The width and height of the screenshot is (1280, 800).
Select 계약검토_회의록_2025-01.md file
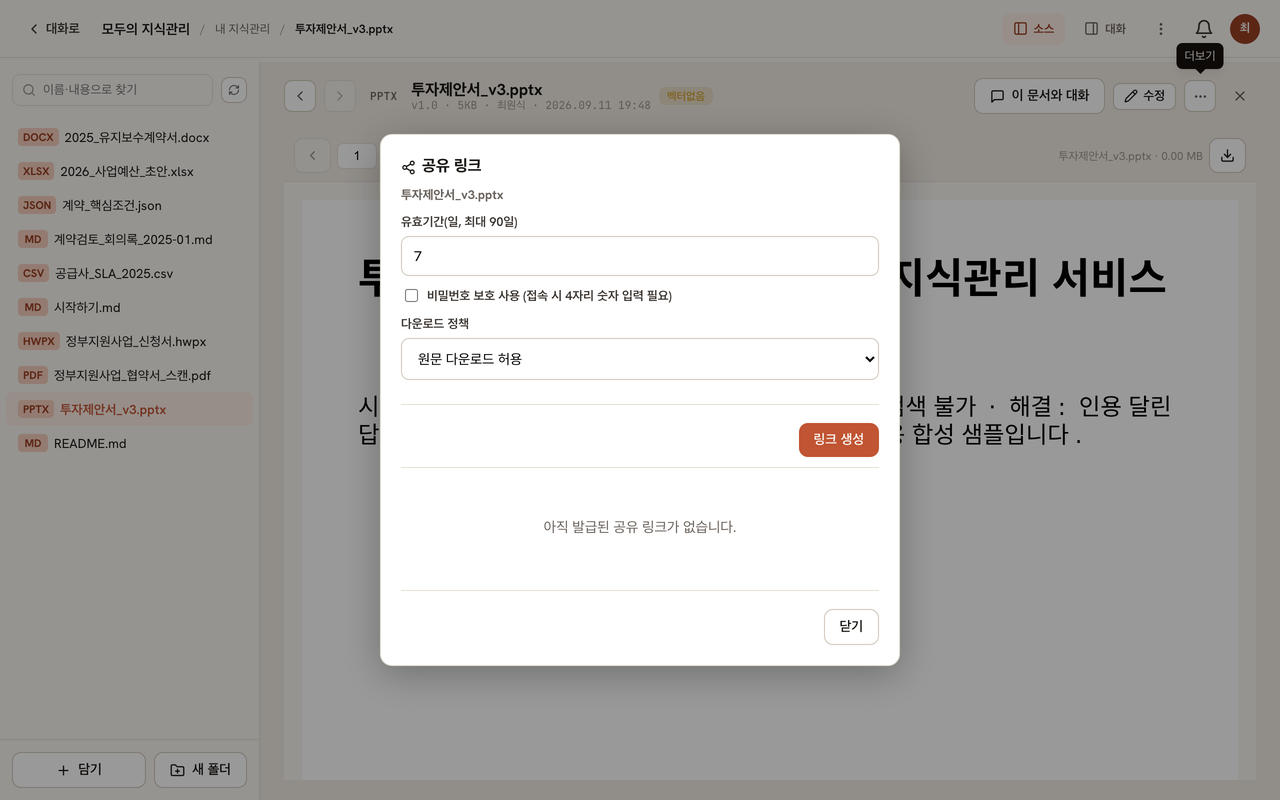[129, 240]
